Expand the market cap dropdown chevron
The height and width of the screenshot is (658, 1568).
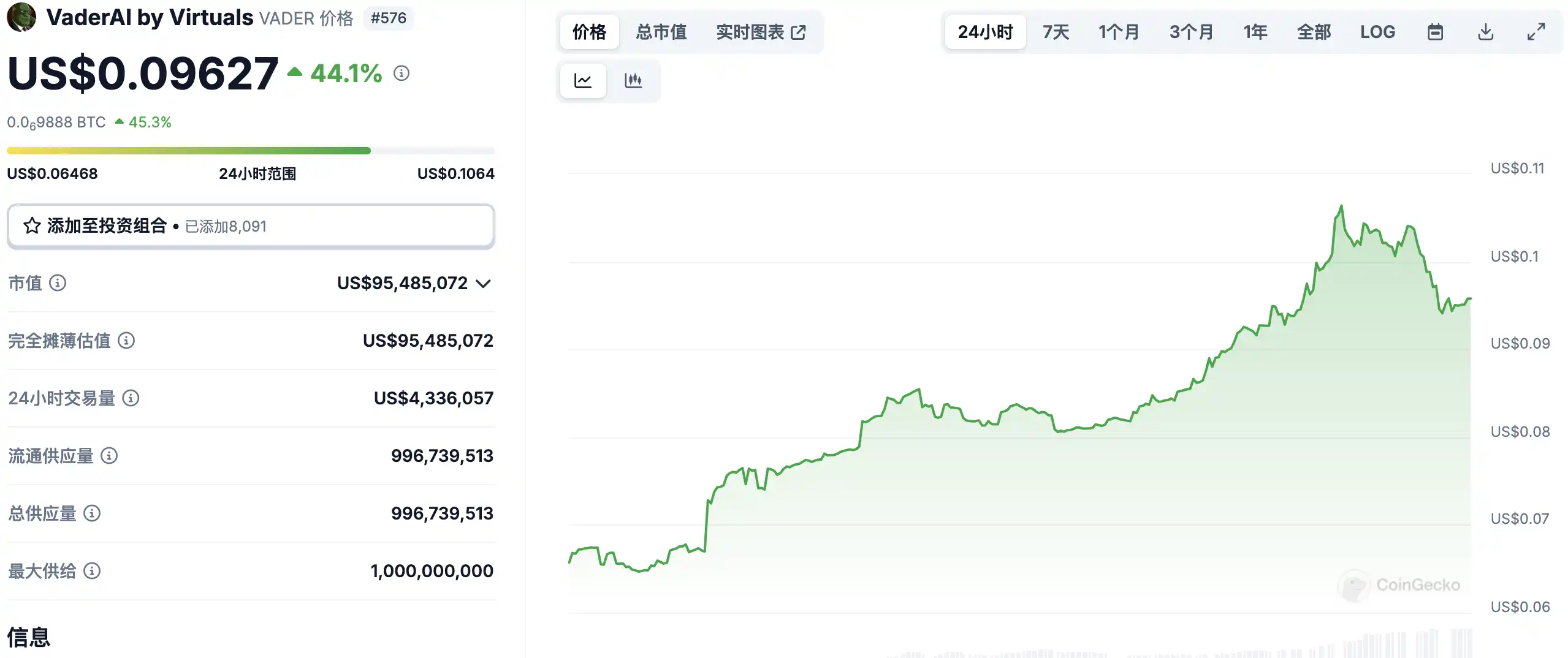coord(484,284)
